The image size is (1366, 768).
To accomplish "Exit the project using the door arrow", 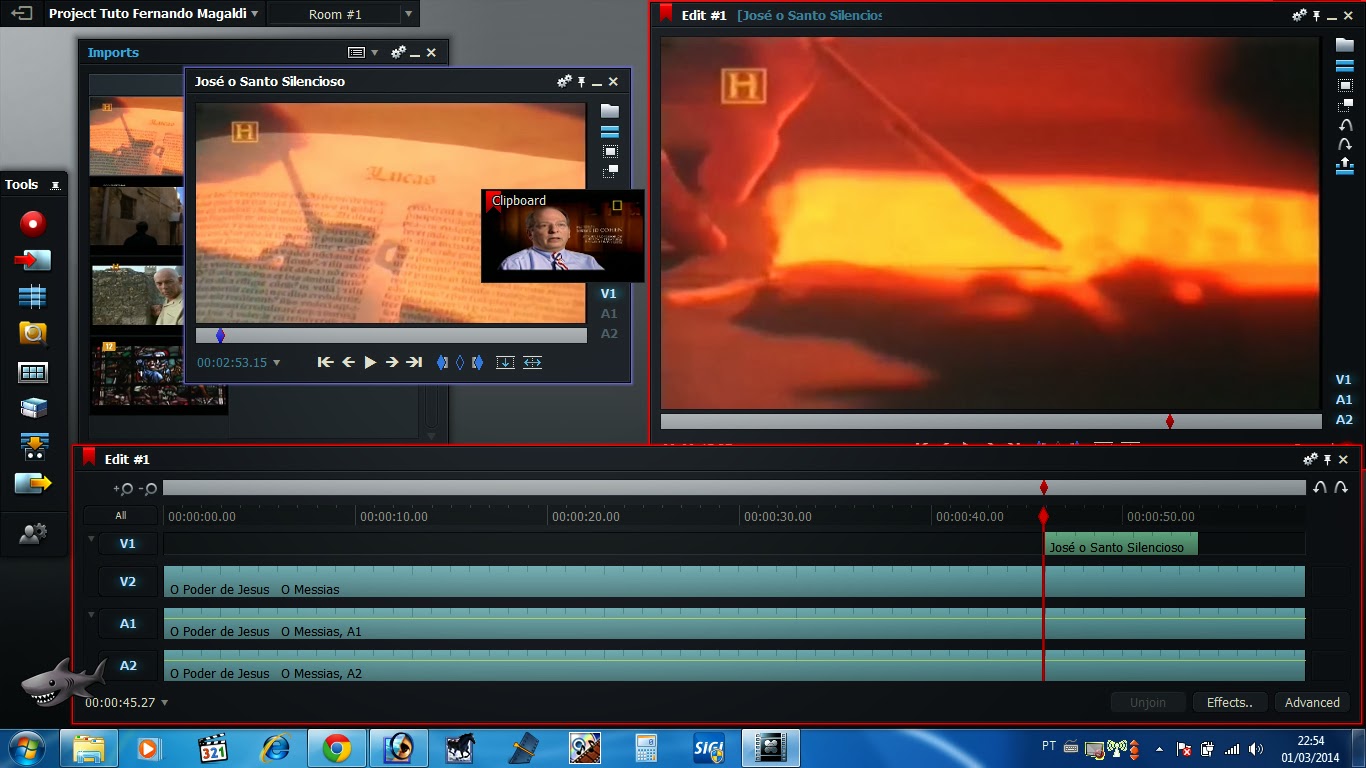I will tap(22, 14).
